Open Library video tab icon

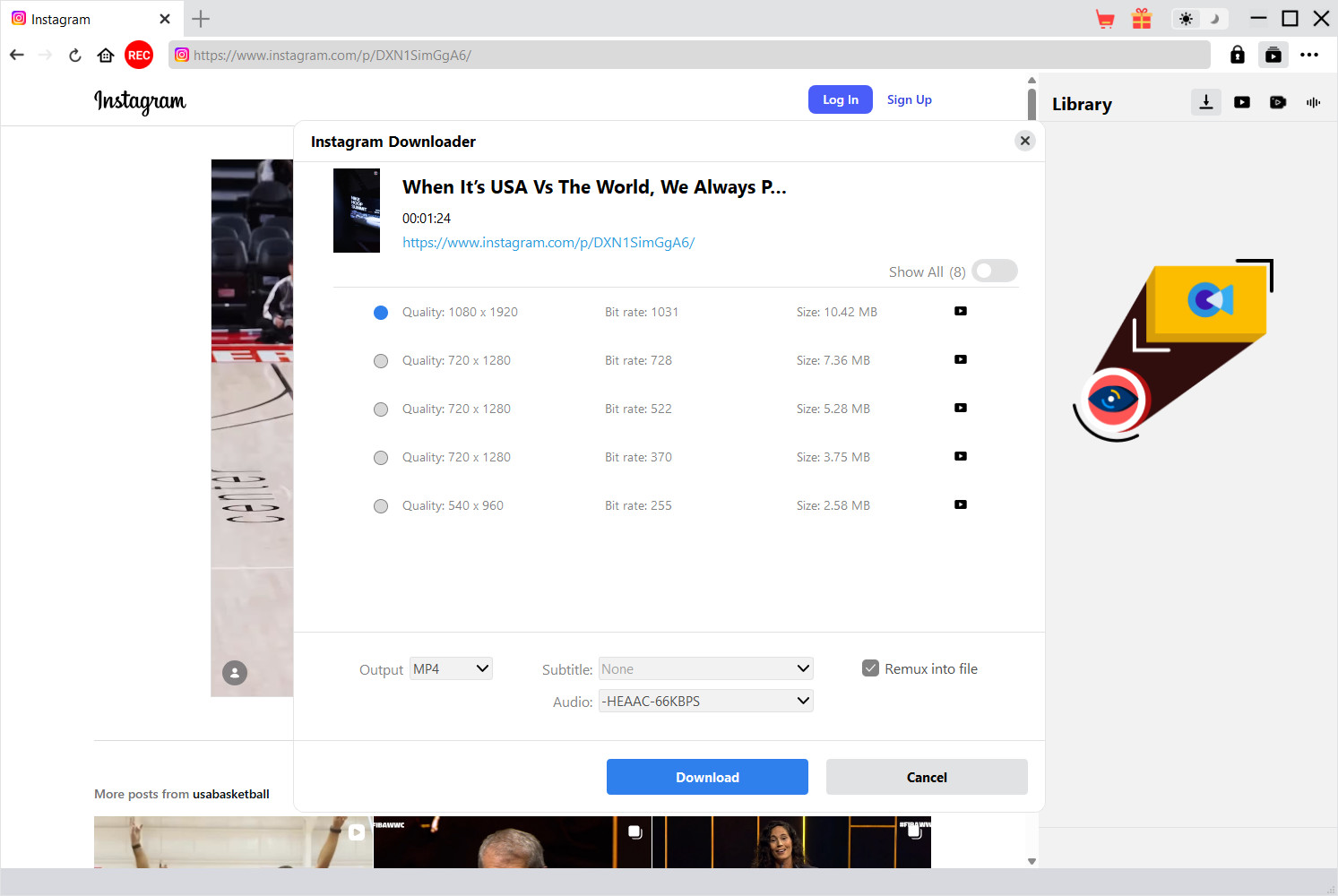point(1242,102)
